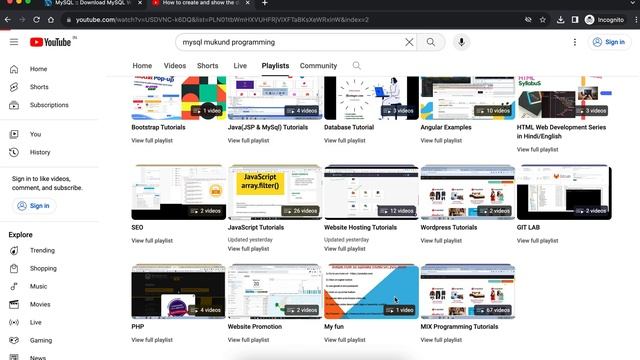This screenshot has height=360, width=640.
Task: Click the browser address bar URL
Action: pyautogui.click(x=222, y=20)
